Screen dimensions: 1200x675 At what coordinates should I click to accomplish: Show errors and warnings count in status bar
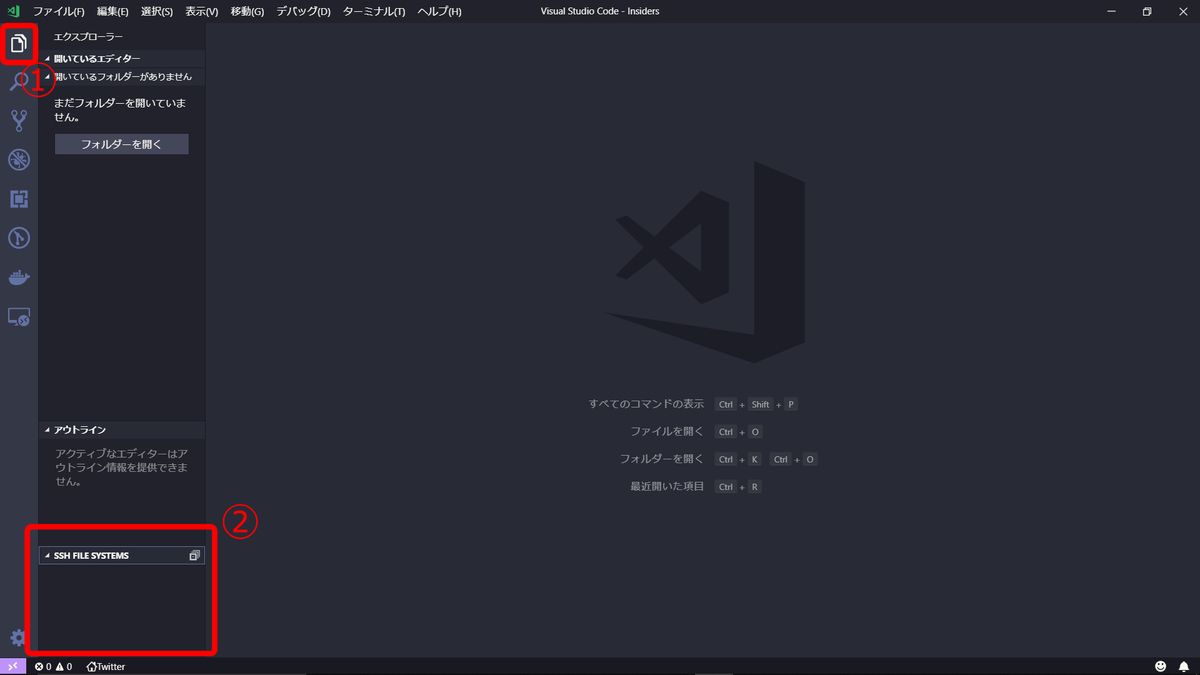(x=53, y=666)
